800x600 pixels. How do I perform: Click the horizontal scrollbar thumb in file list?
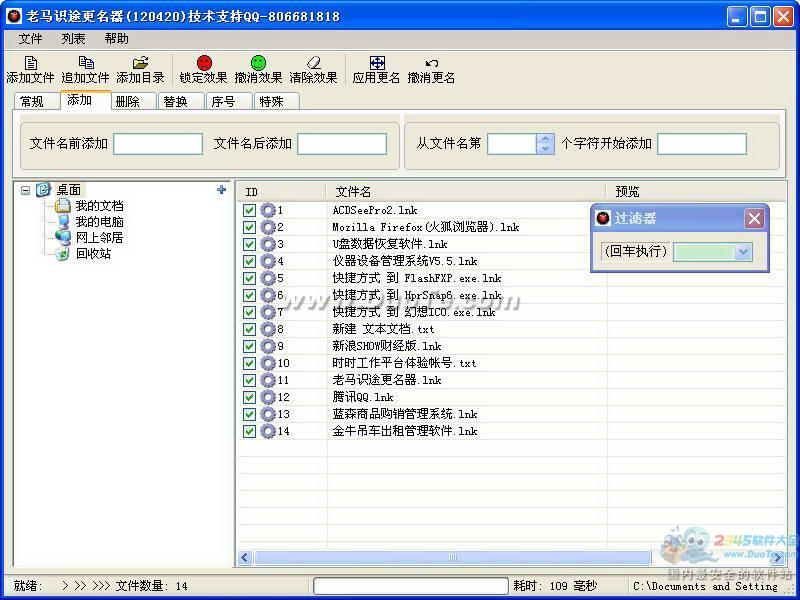click(x=453, y=557)
